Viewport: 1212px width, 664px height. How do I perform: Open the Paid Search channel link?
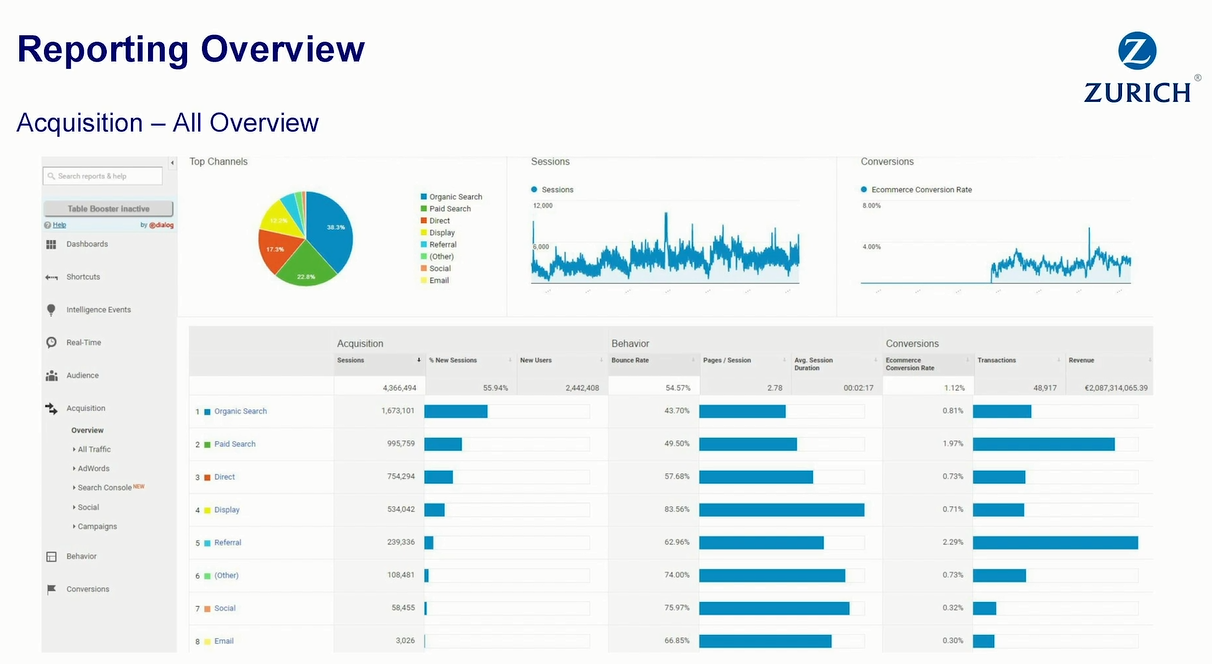(x=234, y=444)
